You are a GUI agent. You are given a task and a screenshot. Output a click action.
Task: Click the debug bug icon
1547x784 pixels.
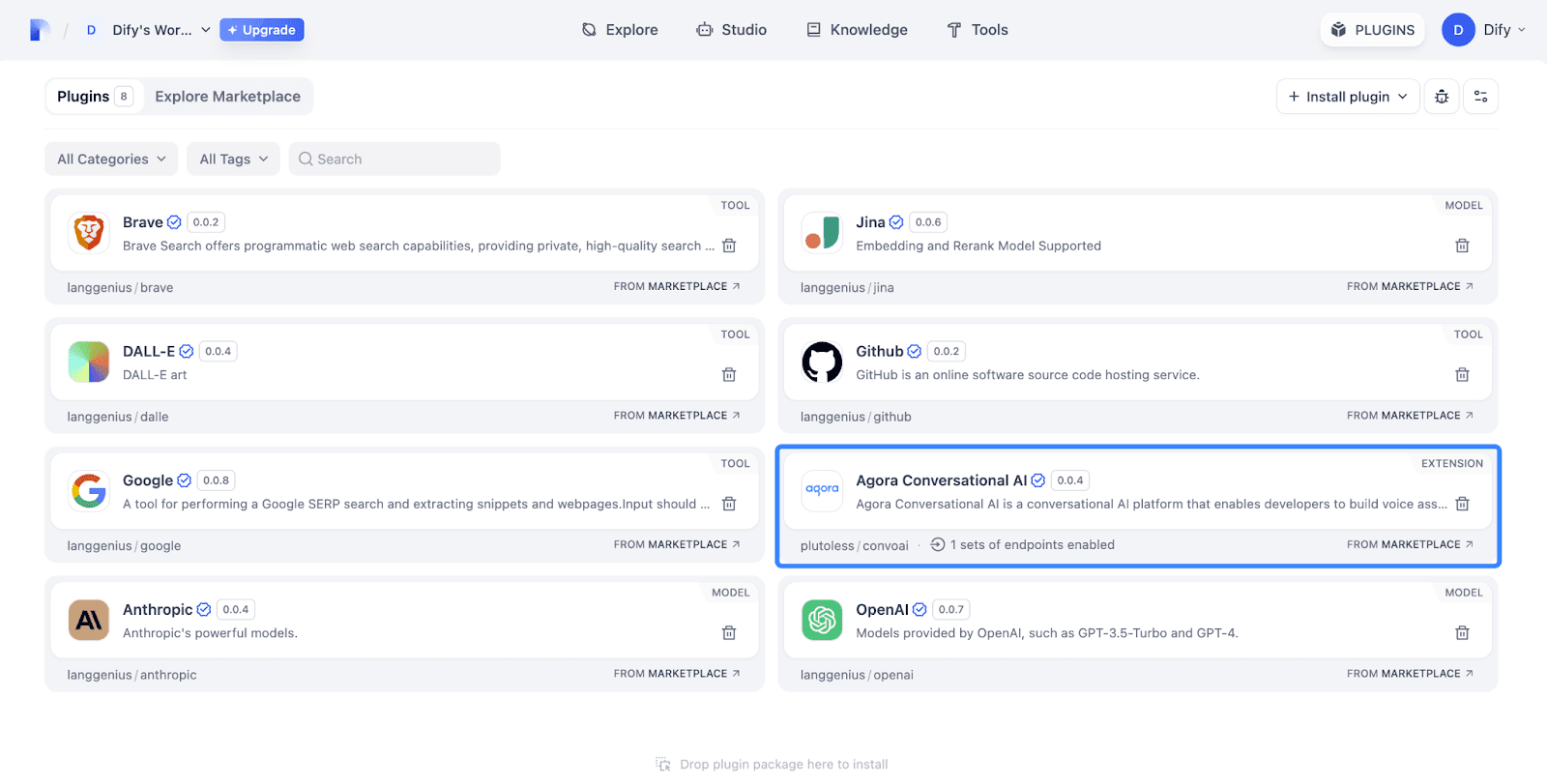1442,97
